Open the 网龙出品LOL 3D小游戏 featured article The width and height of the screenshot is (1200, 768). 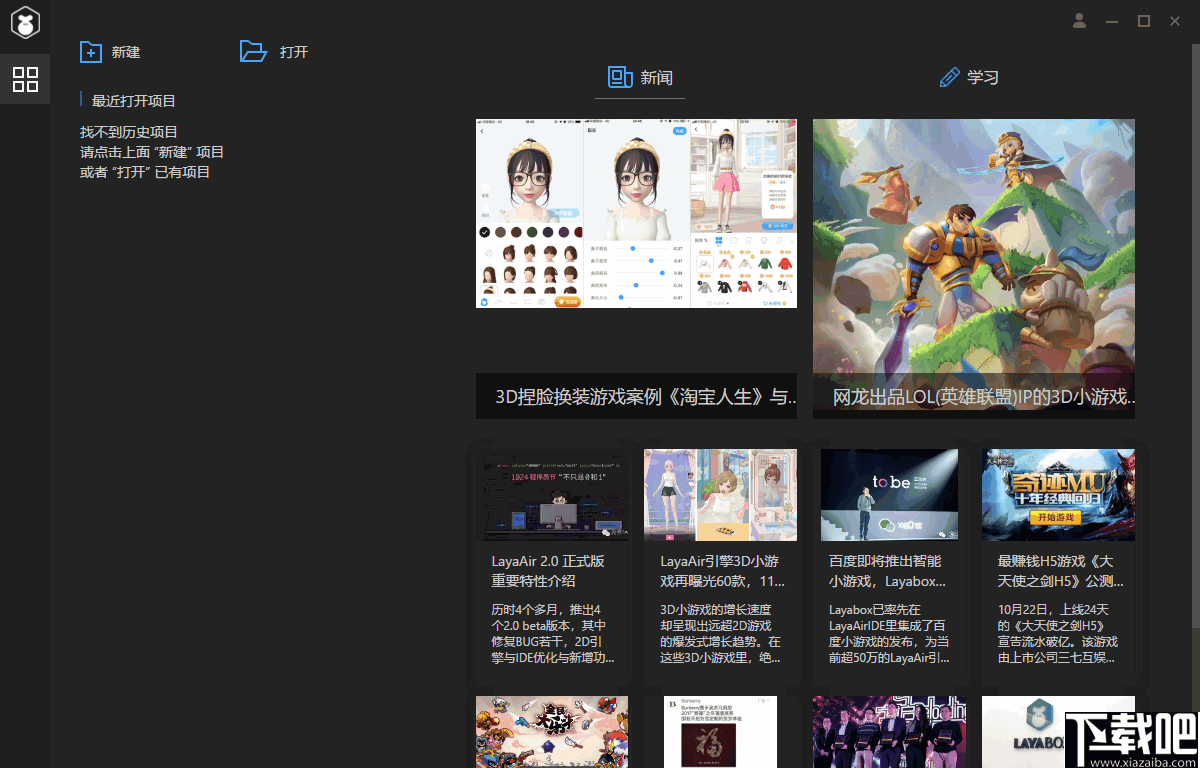973,268
